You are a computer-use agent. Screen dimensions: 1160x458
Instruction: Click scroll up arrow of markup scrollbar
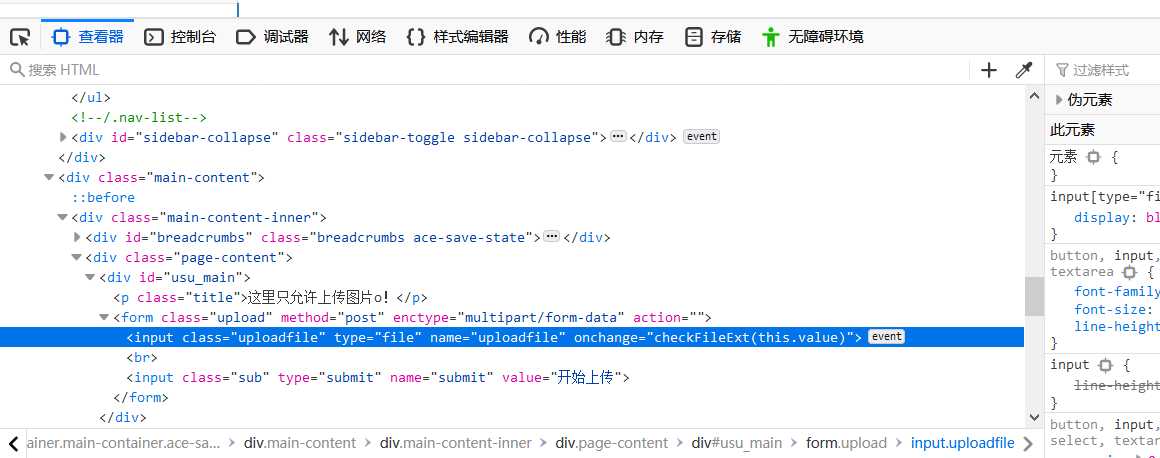point(1033,95)
